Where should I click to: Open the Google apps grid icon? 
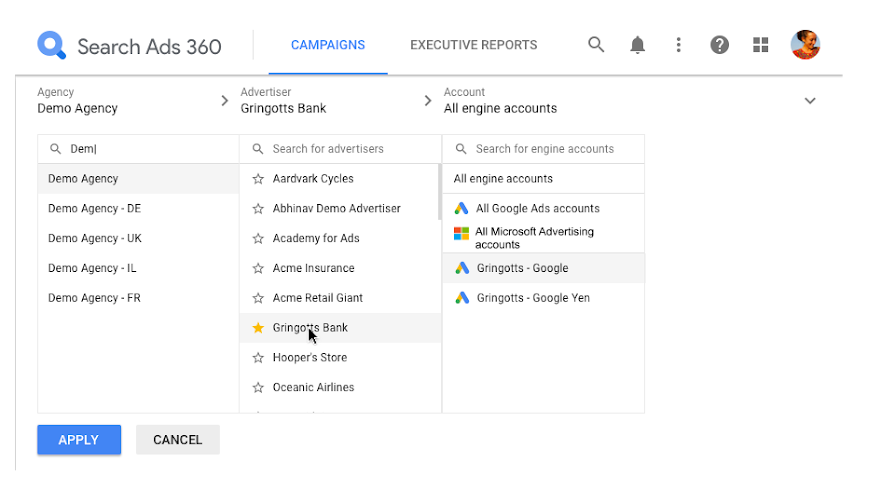760,45
